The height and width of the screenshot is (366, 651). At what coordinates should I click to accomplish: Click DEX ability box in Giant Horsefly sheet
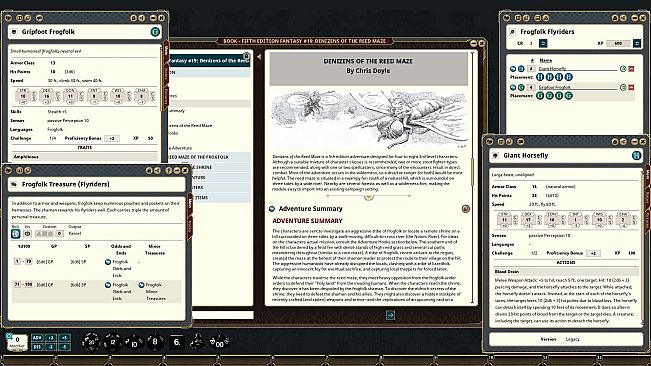pos(528,220)
